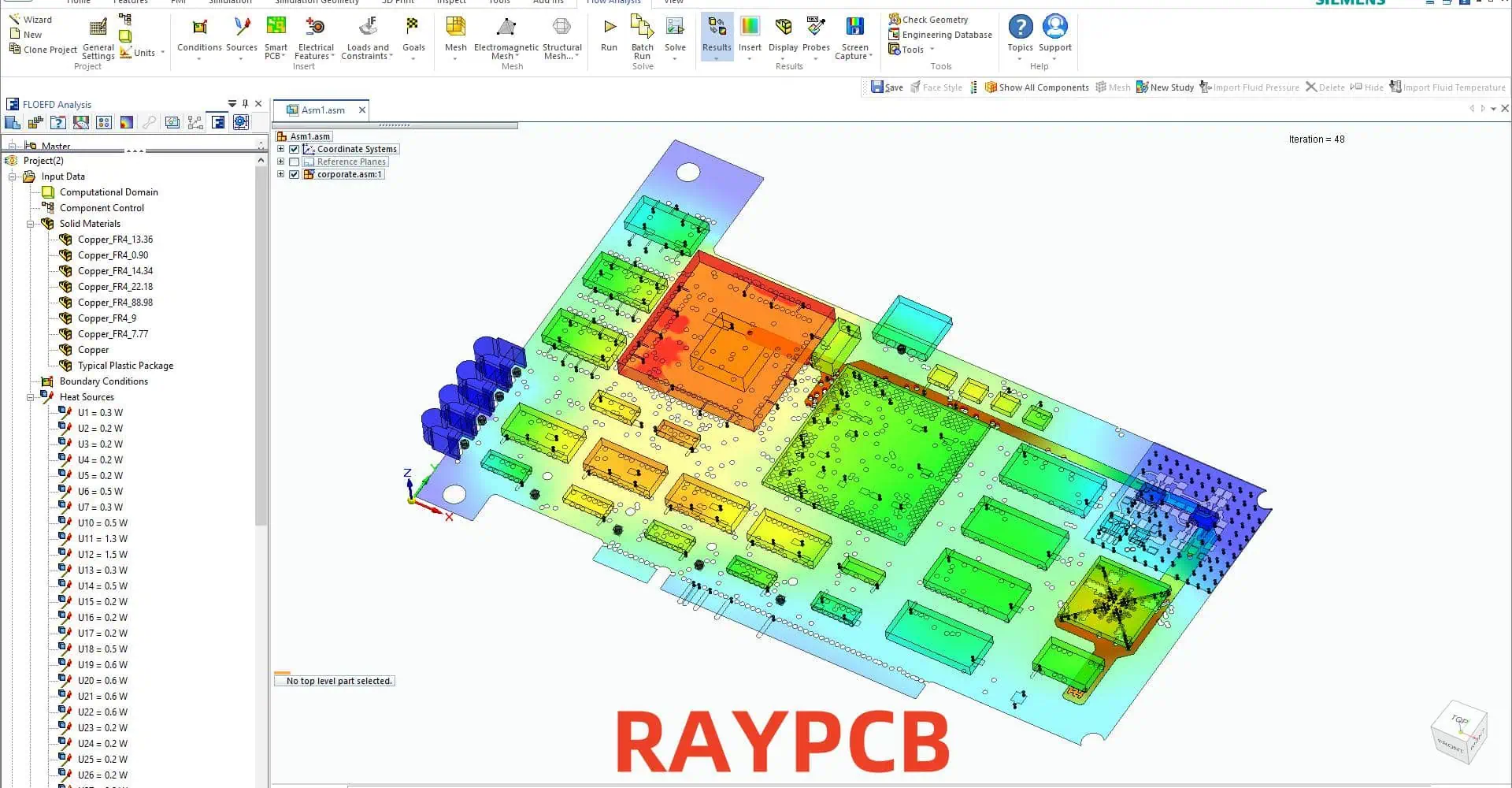Switch to the Asm1.asm document tab

coord(322,110)
